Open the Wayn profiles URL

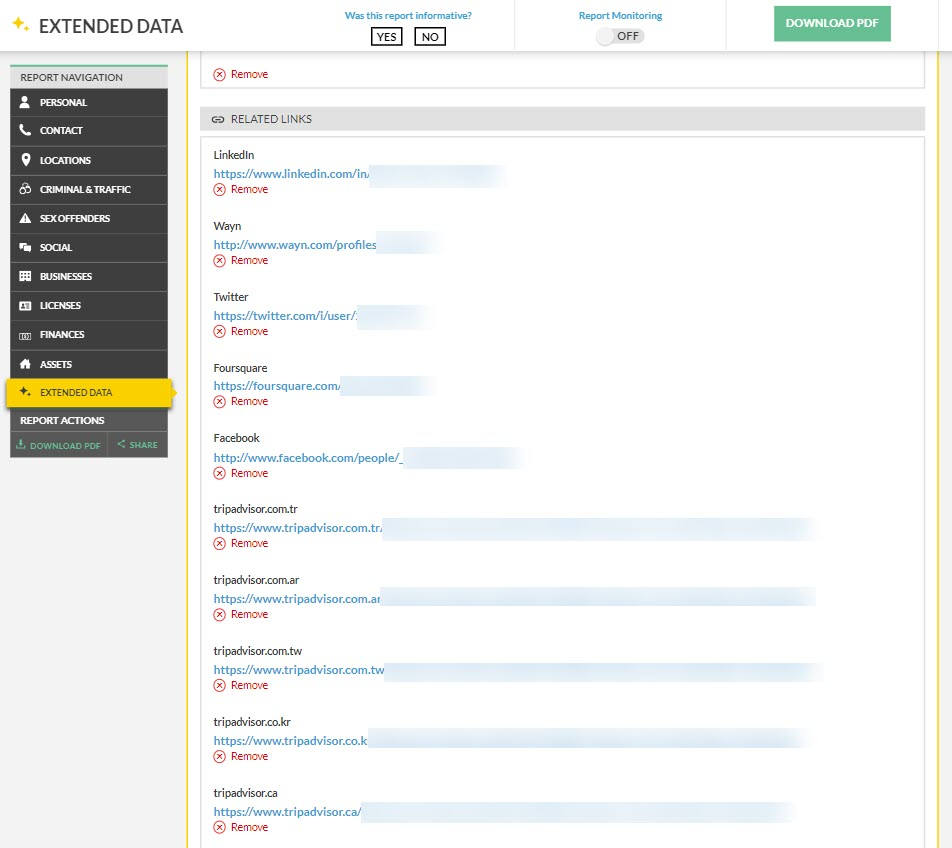point(294,245)
